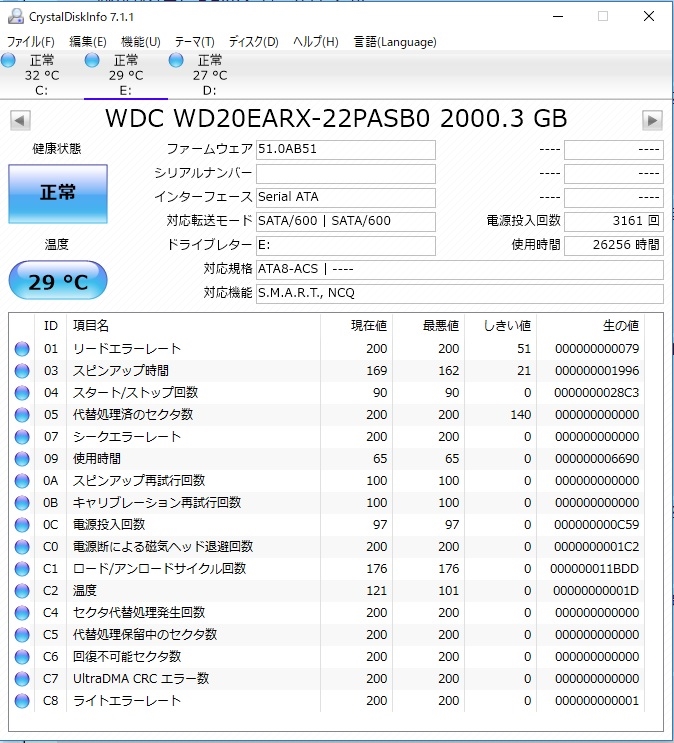Go to previous disk with left arrow
Image resolution: width=674 pixels, height=743 pixels.
[20, 120]
